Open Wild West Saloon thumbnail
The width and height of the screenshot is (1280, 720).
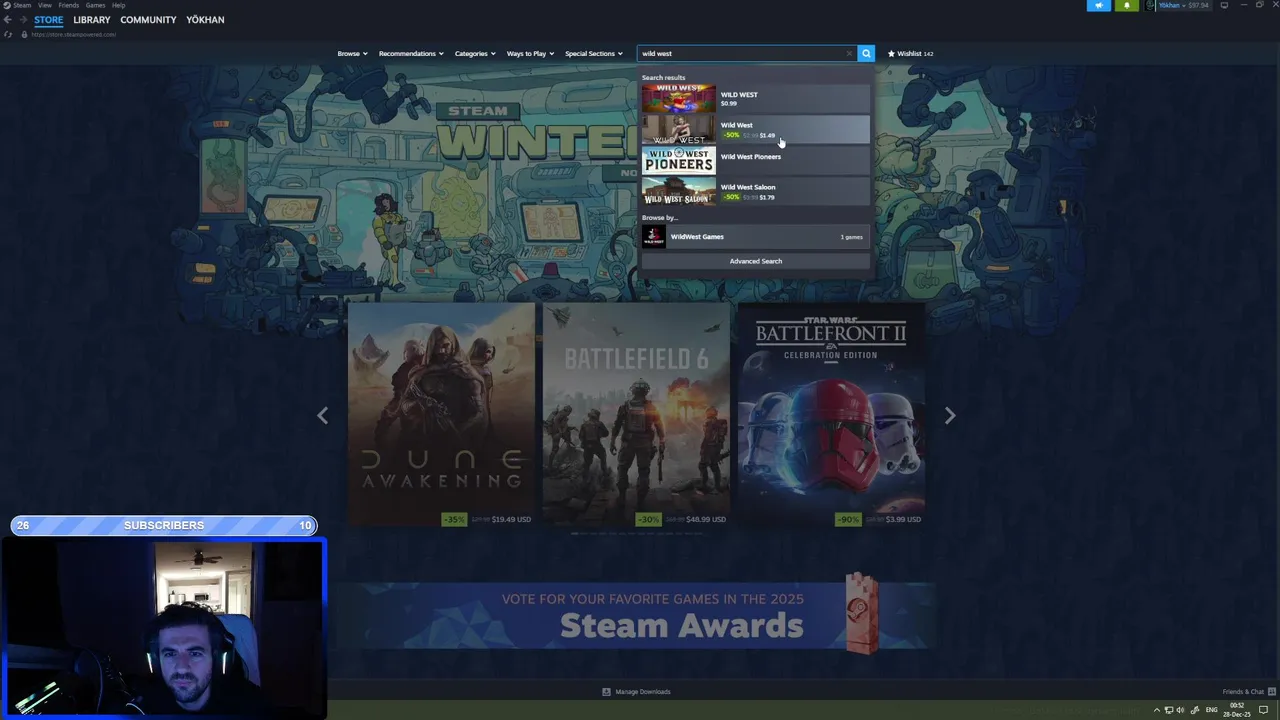pos(679,191)
